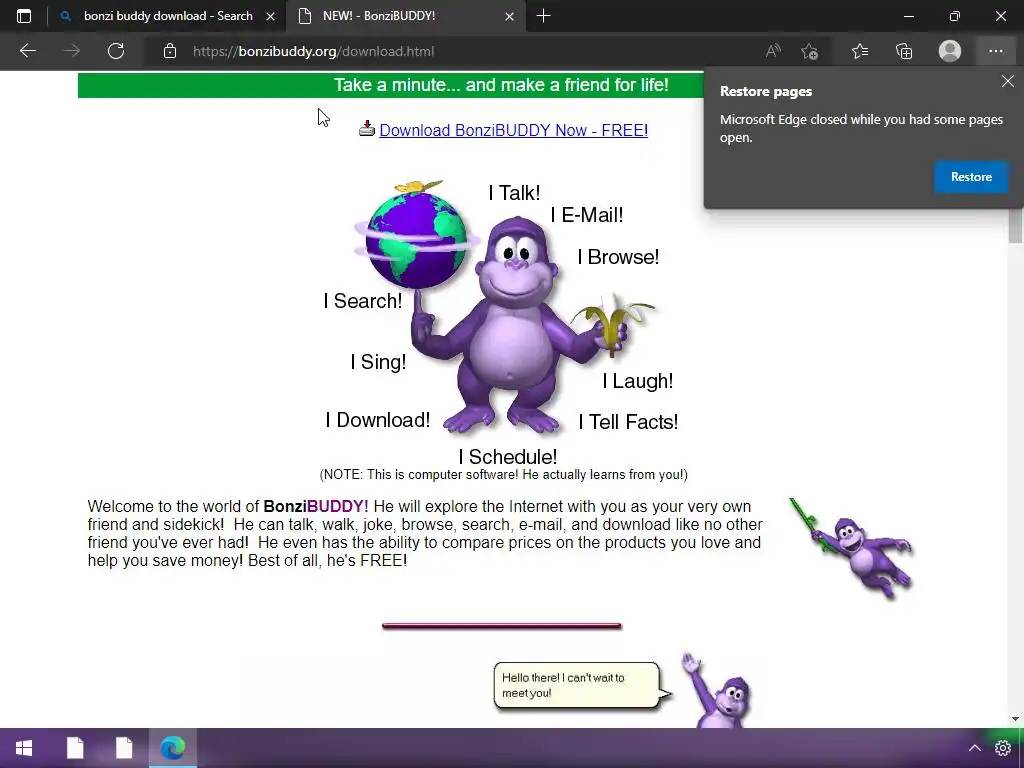The height and width of the screenshot is (768, 1024).
Task: Open the Windows Start menu
Action: click(24, 748)
